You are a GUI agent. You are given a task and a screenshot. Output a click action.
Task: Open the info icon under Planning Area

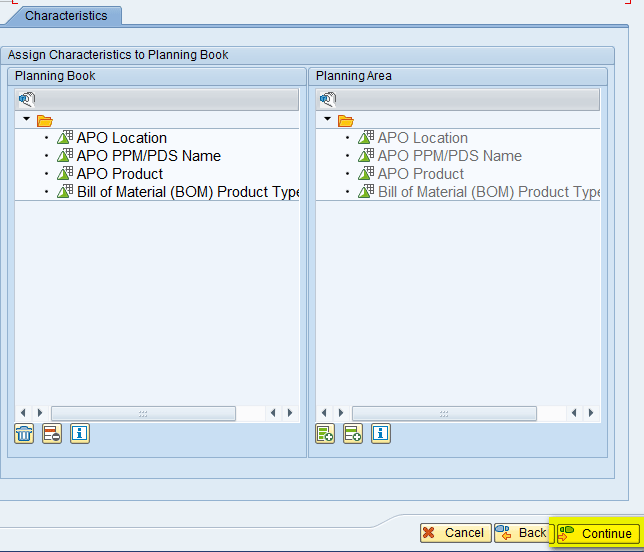tap(381, 434)
